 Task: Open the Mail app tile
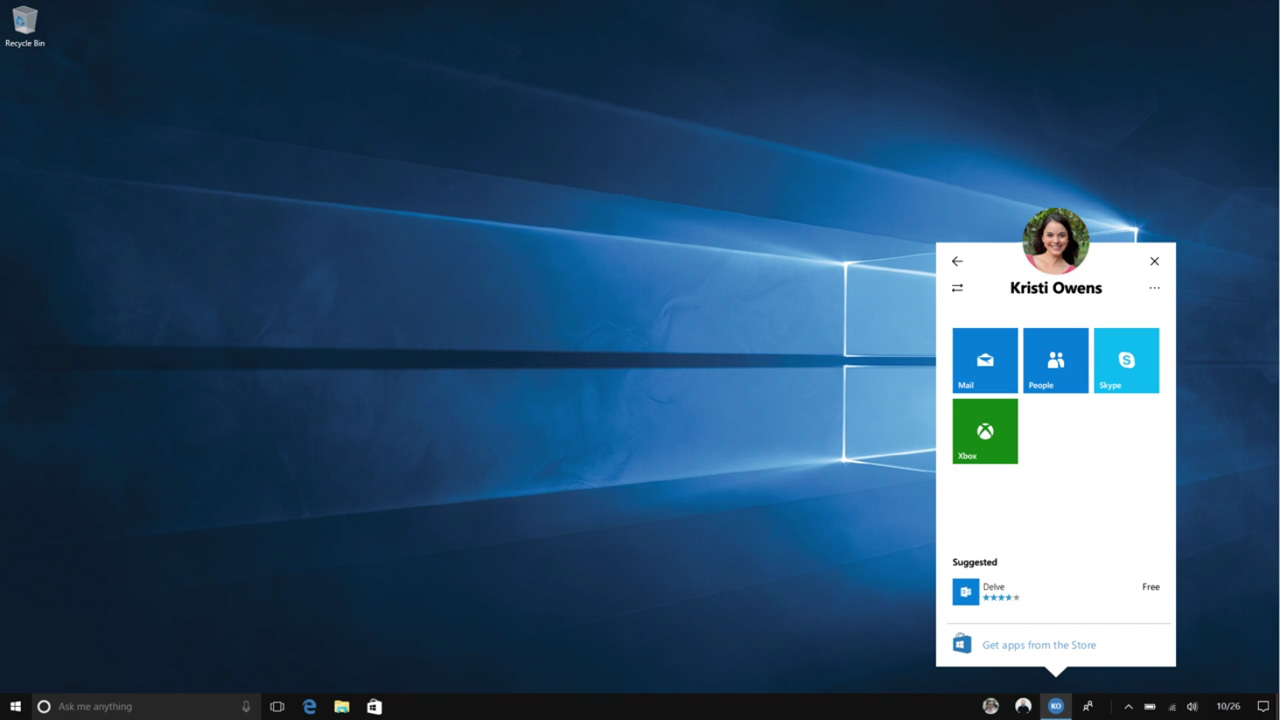coord(985,360)
